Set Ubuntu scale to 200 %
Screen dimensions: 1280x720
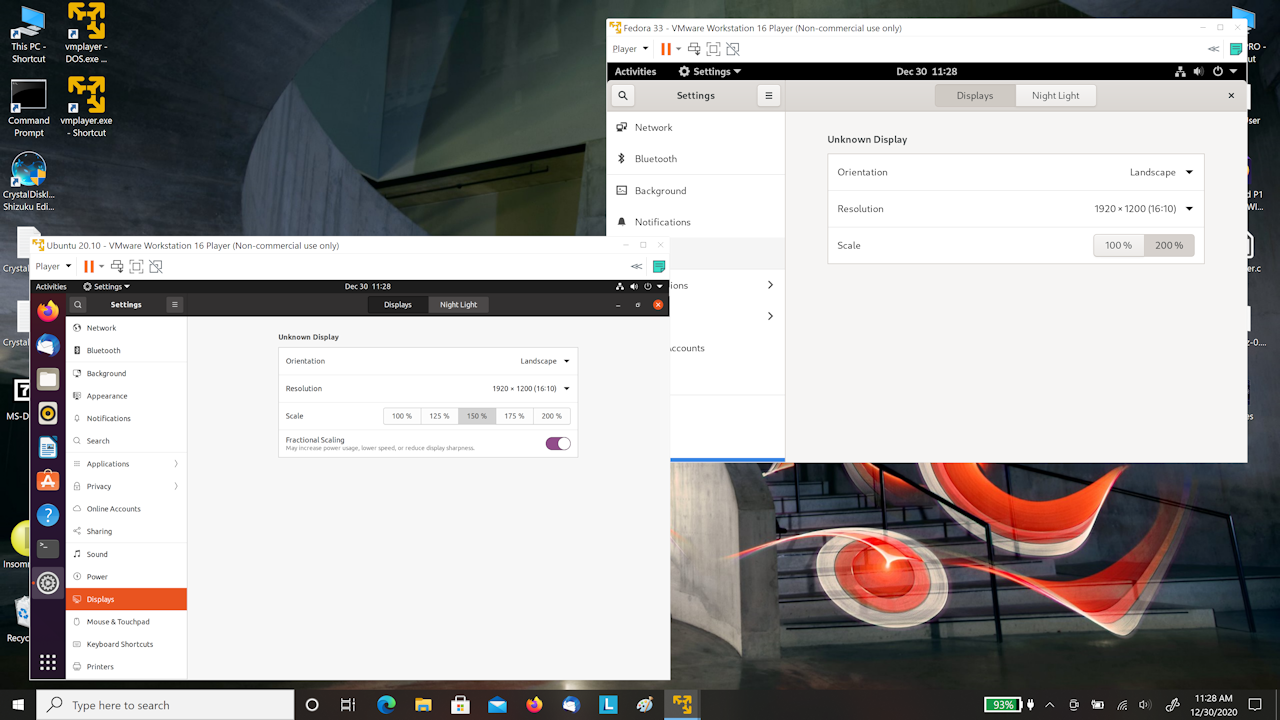[552, 416]
